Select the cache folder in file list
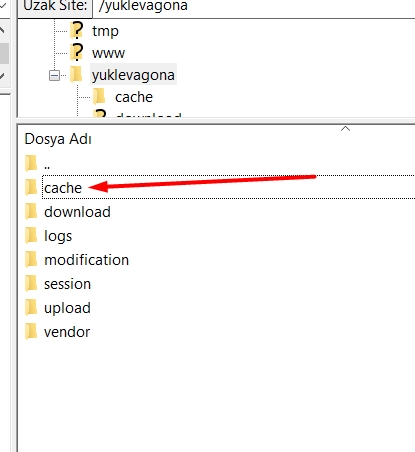The height and width of the screenshot is (452, 415). [63, 188]
